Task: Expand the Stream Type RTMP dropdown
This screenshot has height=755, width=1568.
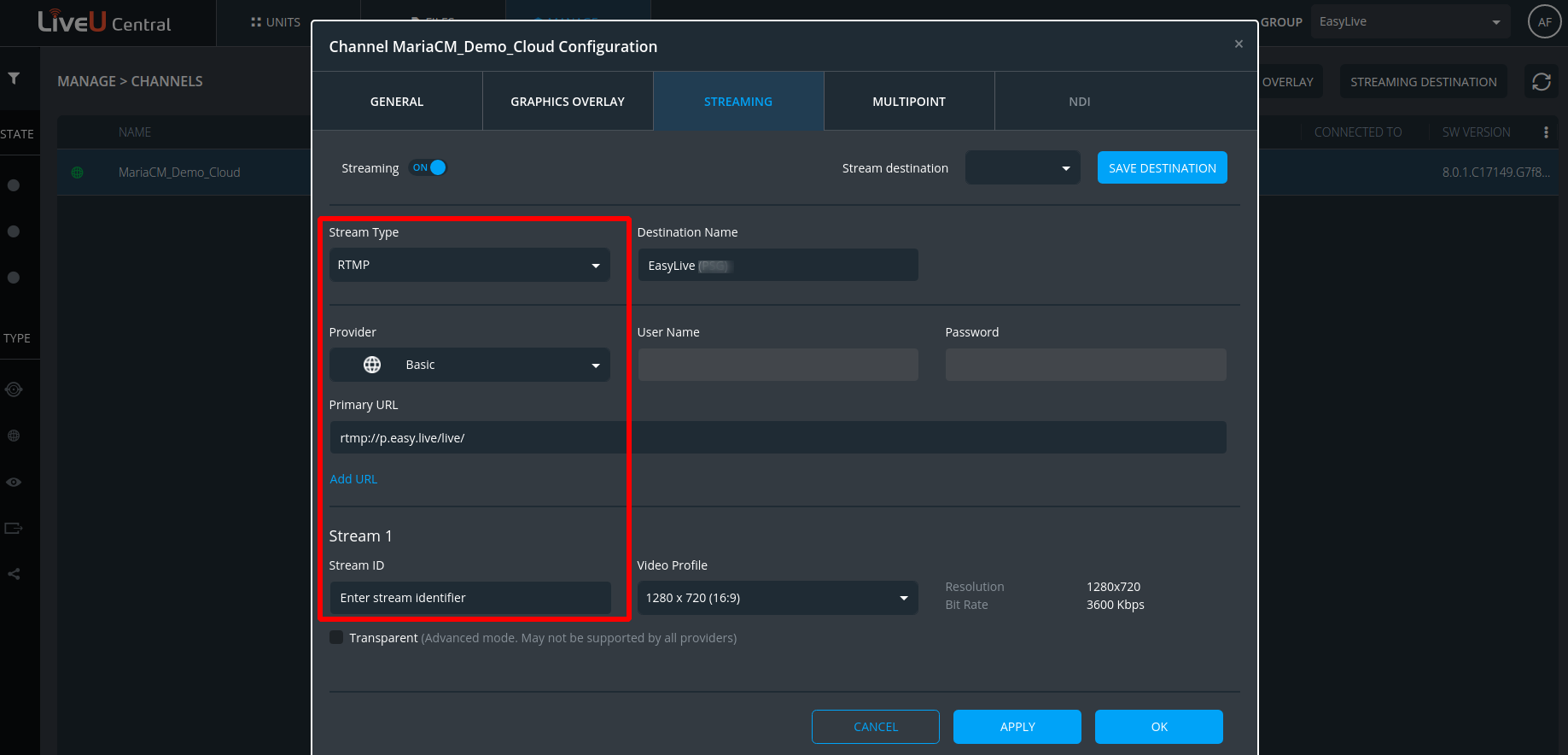Action: pyautogui.click(x=469, y=265)
